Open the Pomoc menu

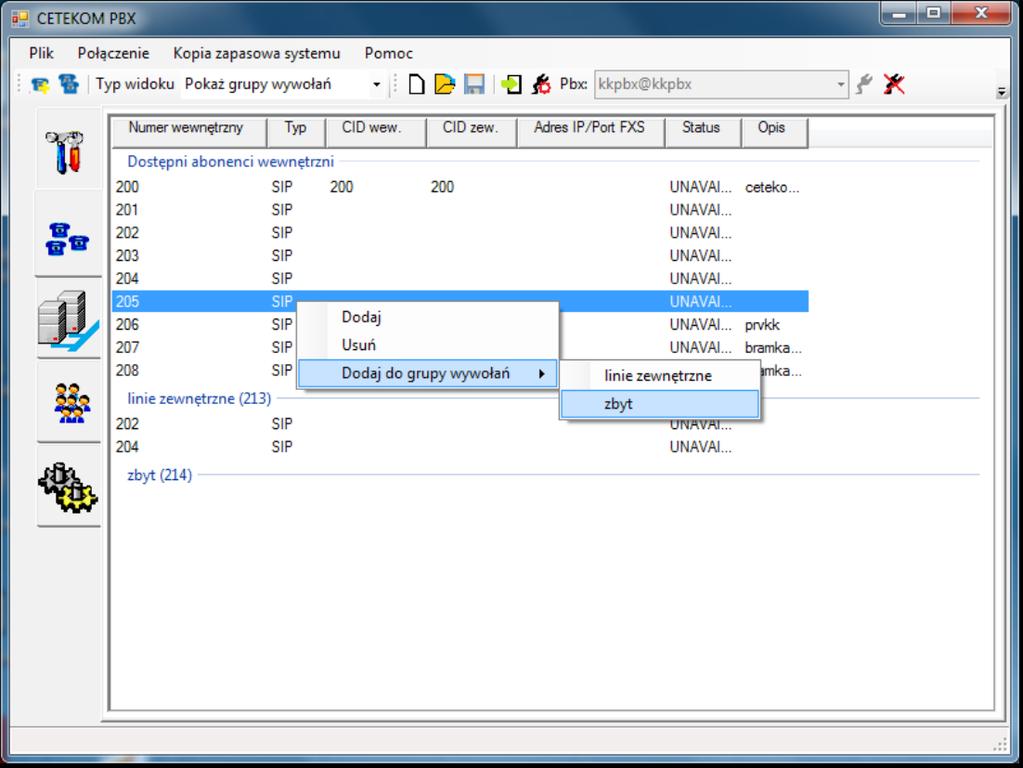[x=389, y=54]
